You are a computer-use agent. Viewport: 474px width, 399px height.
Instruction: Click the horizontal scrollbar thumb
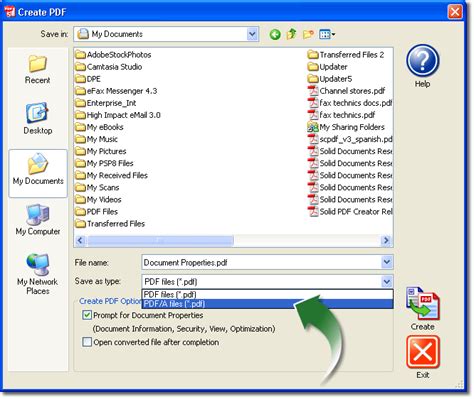click(x=160, y=240)
